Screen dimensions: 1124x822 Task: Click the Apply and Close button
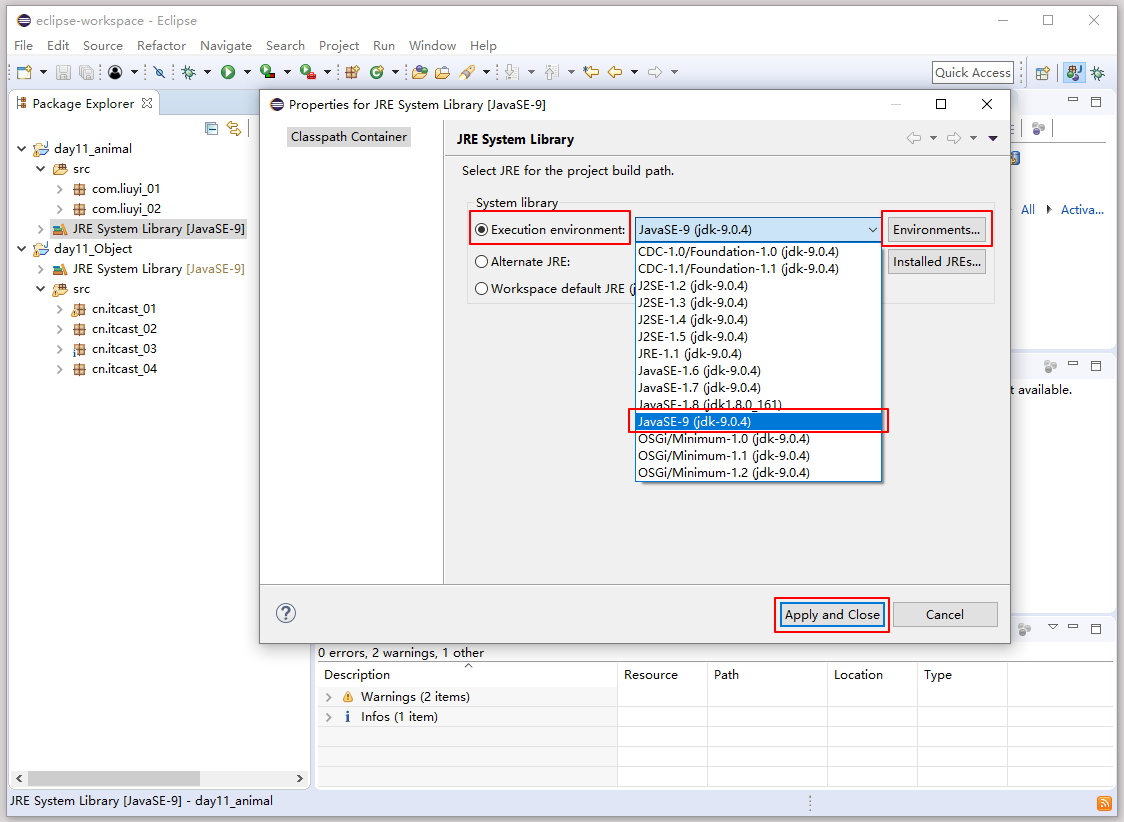click(x=832, y=614)
